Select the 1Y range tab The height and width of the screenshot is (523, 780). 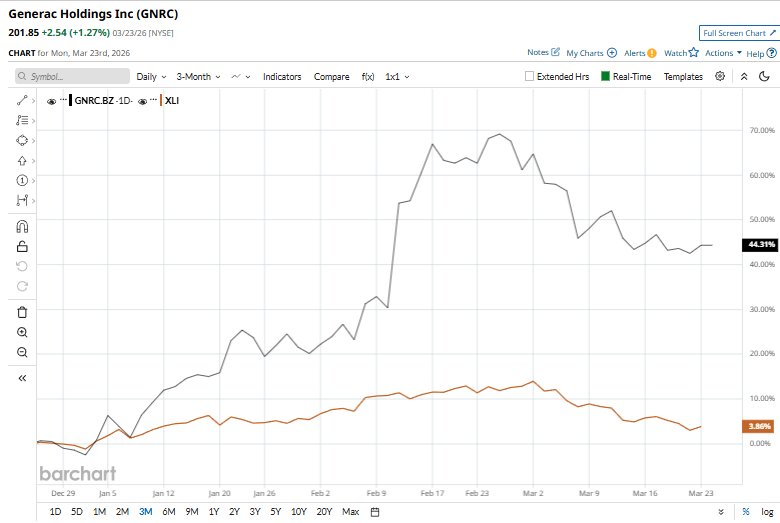tap(214, 512)
